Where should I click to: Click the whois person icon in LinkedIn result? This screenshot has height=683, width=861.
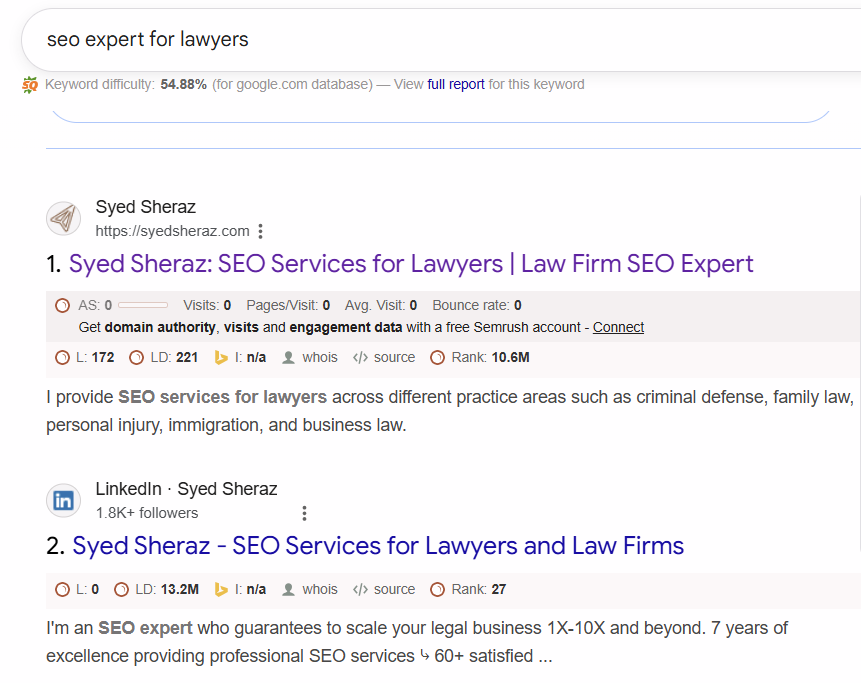pos(288,590)
